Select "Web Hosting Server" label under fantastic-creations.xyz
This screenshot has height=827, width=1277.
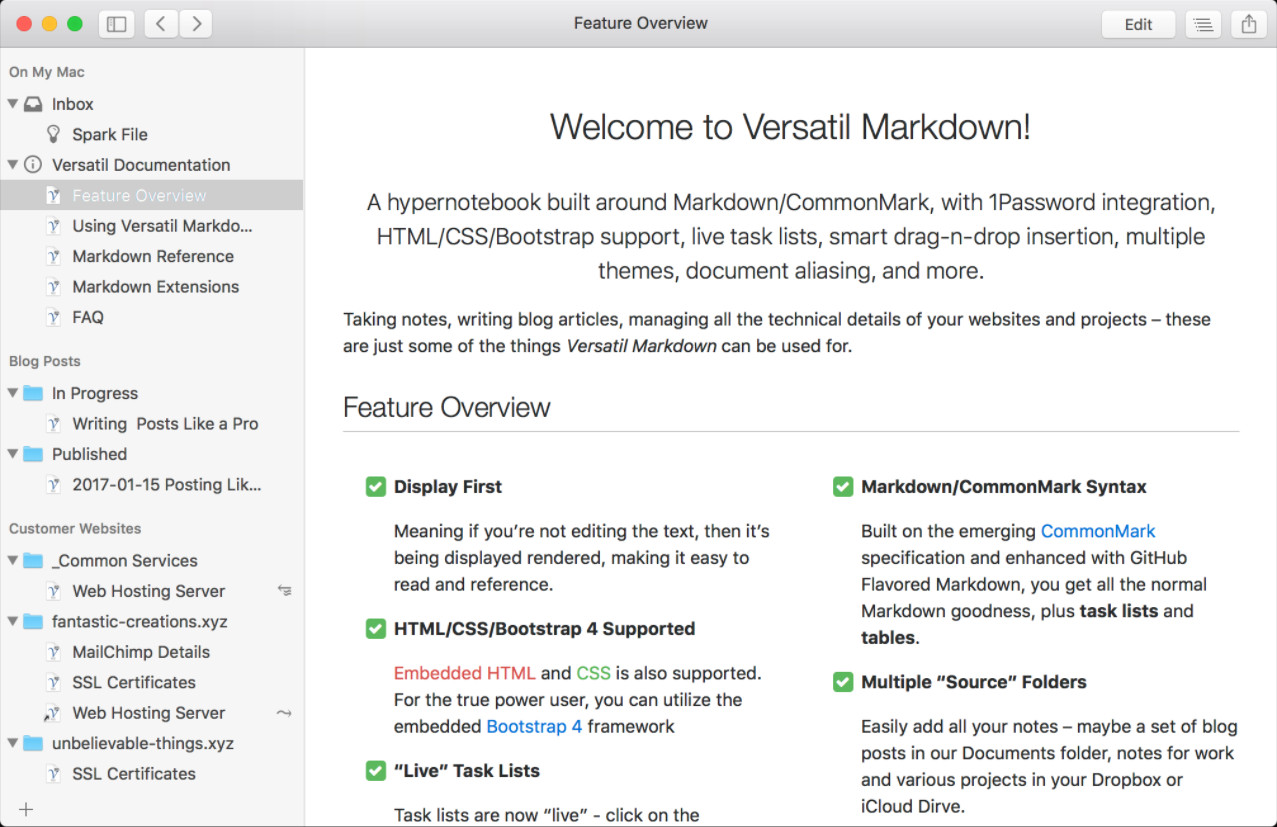(x=149, y=713)
